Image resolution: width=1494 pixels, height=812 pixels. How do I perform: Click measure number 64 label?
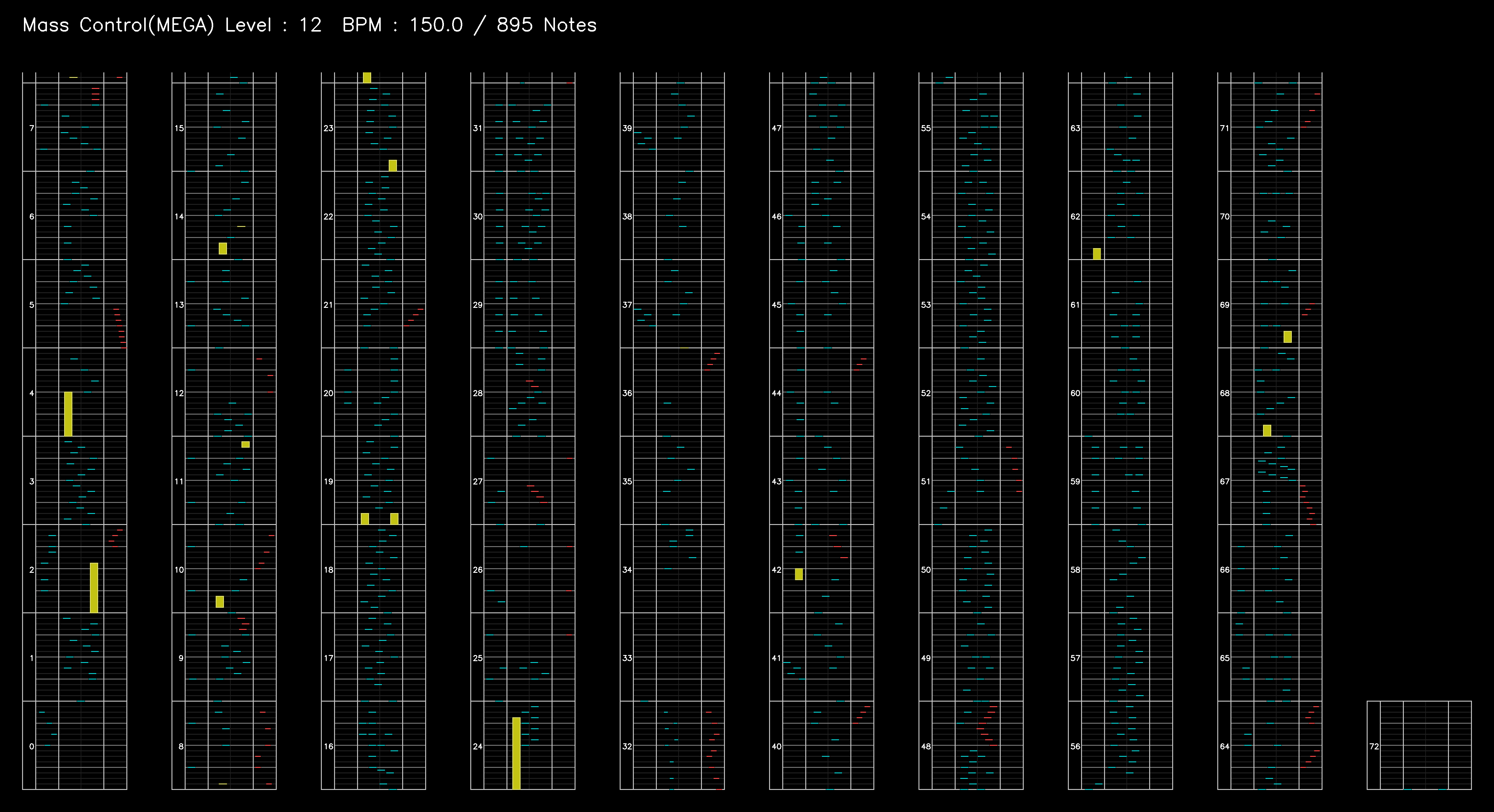point(1225,746)
